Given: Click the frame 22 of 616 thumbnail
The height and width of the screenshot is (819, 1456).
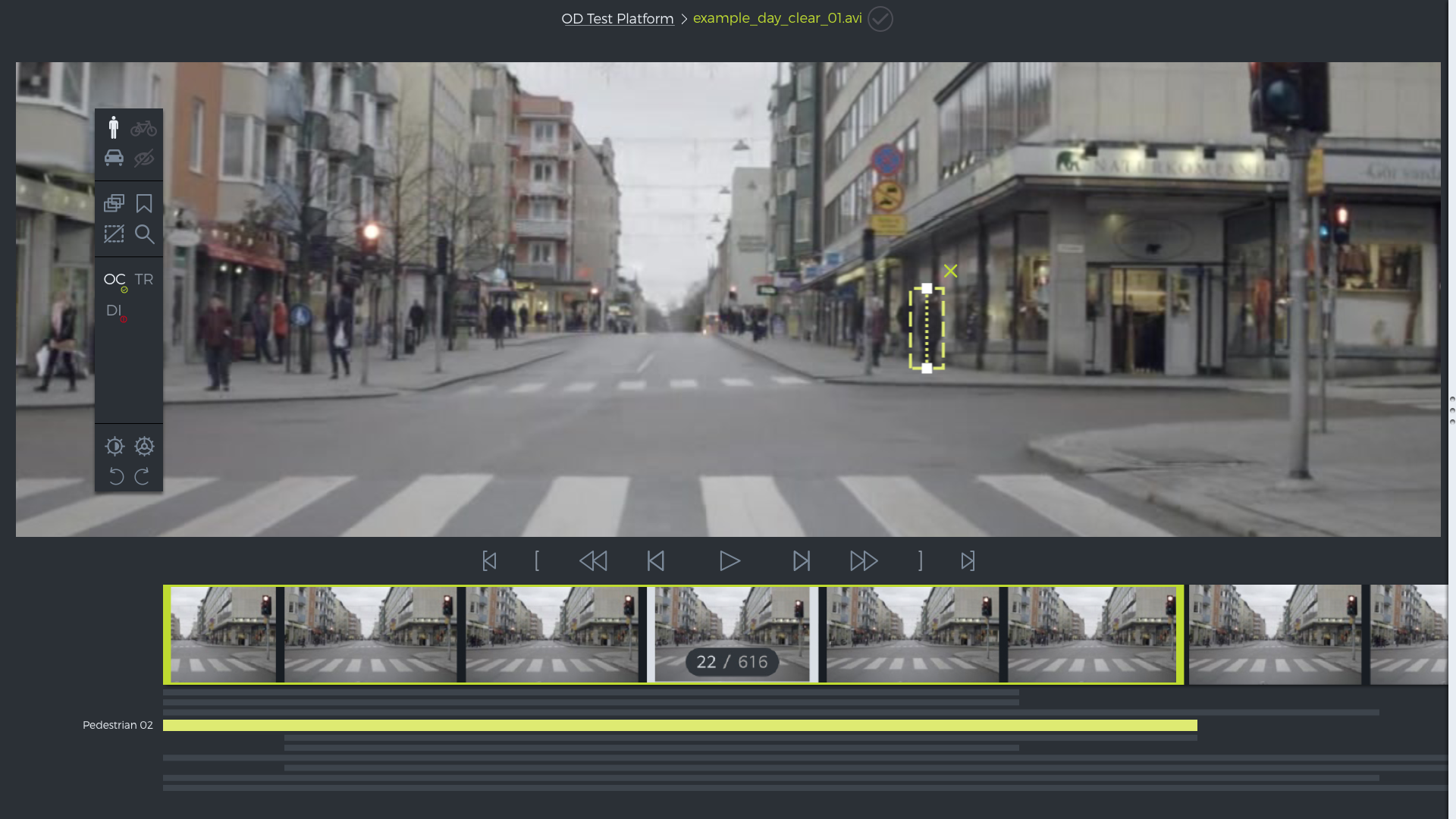Looking at the screenshot, I should click(x=730, y=634).
